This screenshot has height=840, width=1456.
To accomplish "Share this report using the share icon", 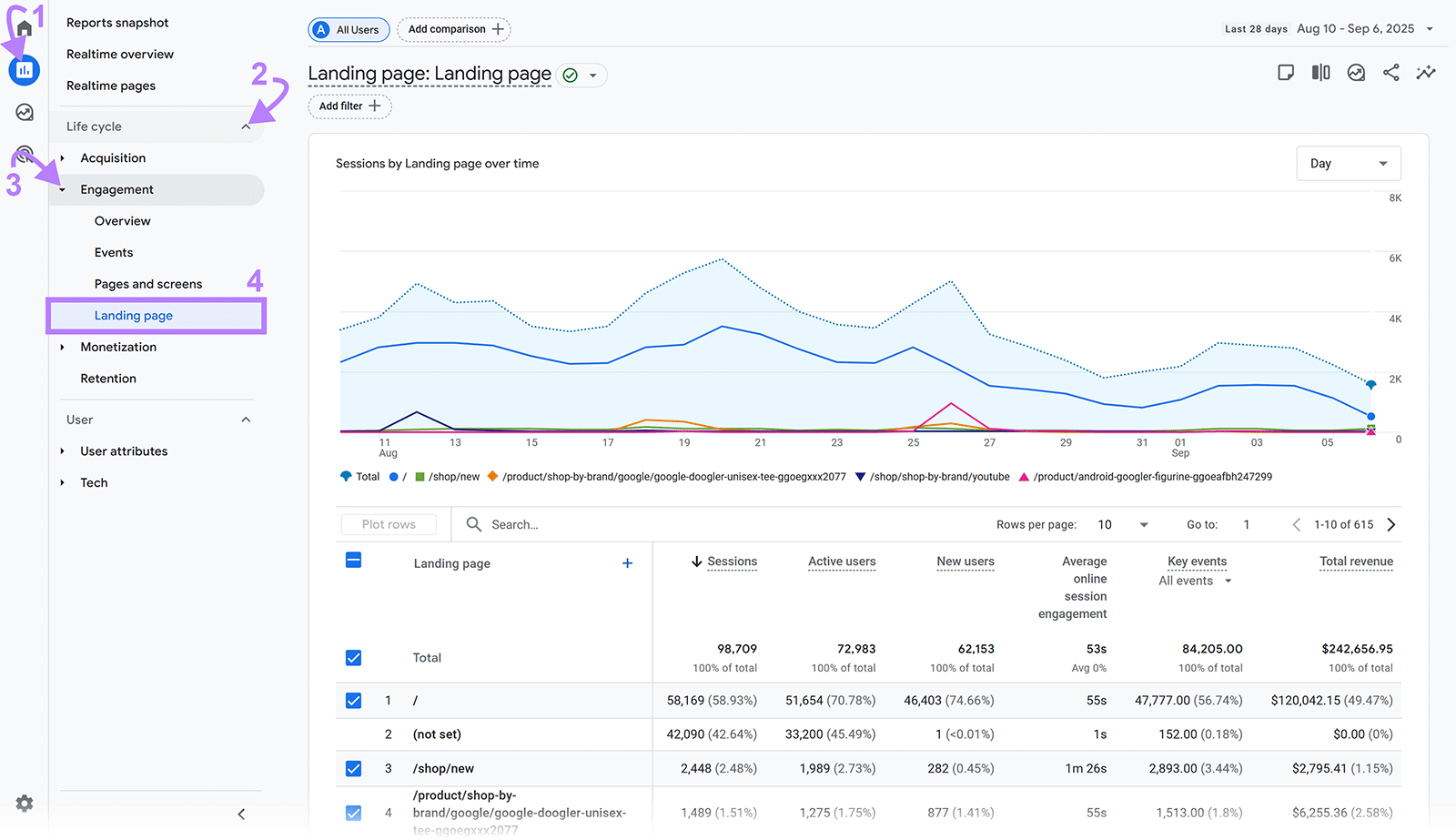I will 1390,73.
